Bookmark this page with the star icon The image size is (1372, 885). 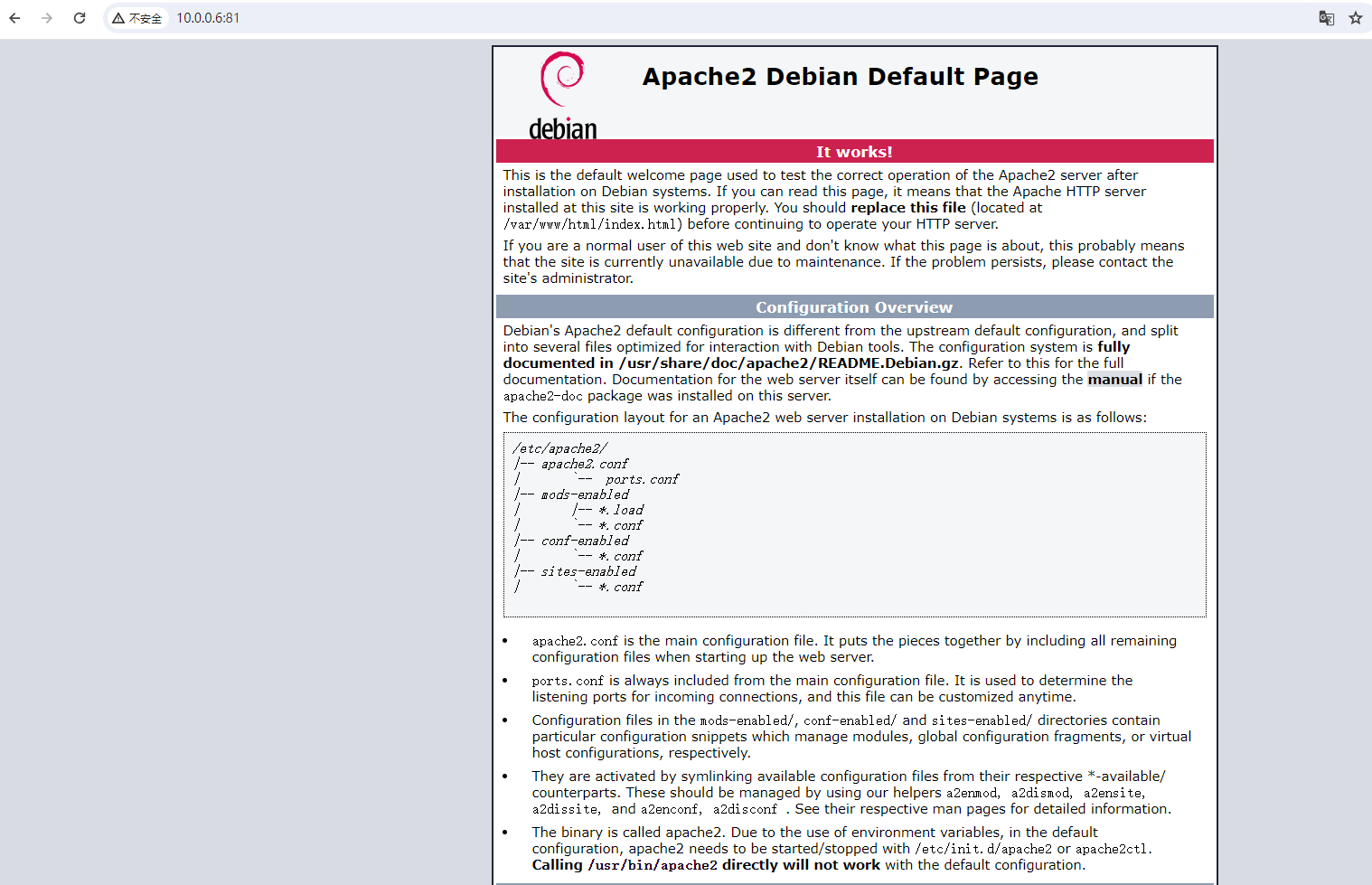(x=1356, y=18)
